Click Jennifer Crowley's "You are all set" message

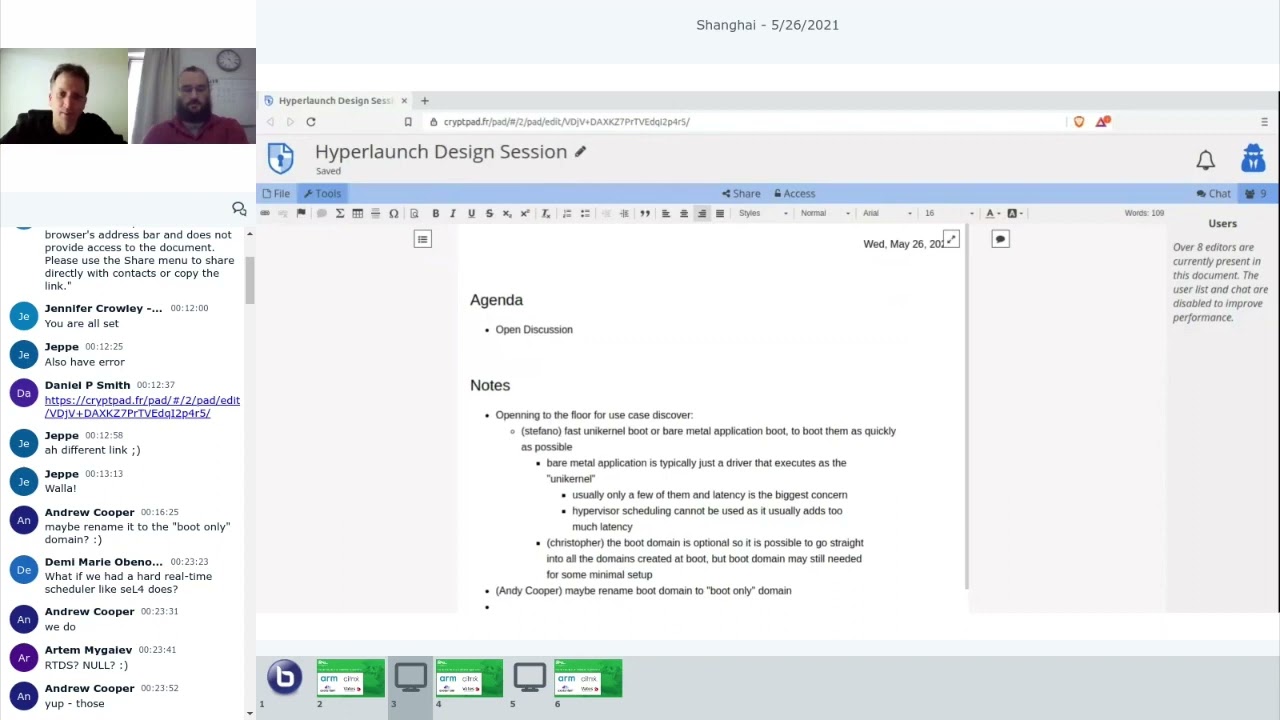(81, 324)
